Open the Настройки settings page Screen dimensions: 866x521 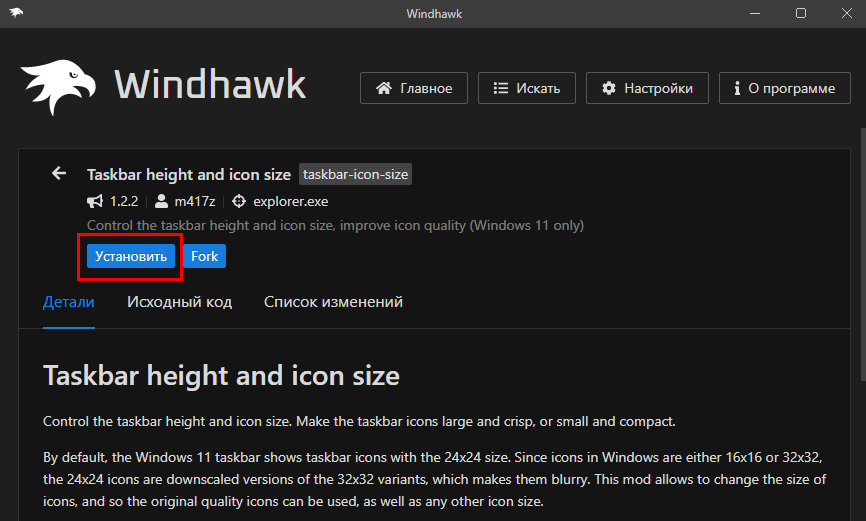(x=647, y=88)
